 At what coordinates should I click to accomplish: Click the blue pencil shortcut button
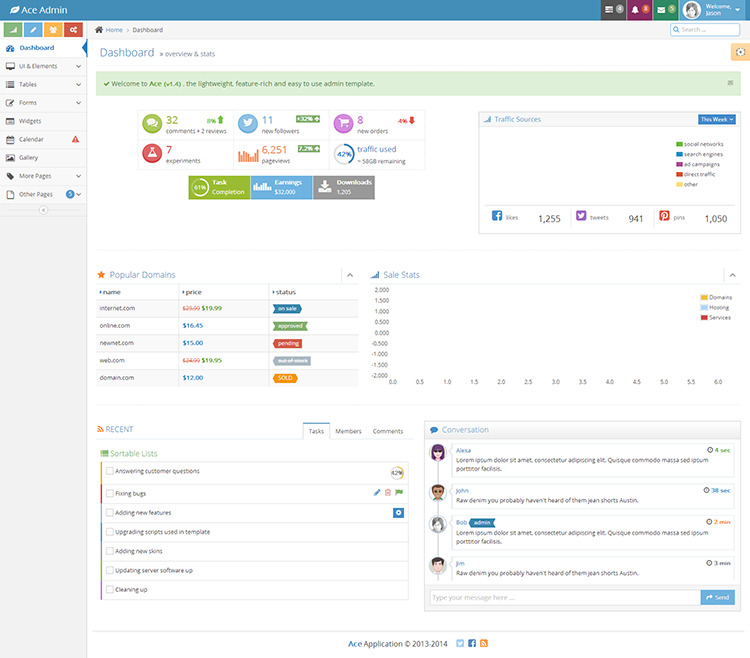point(33,30)
